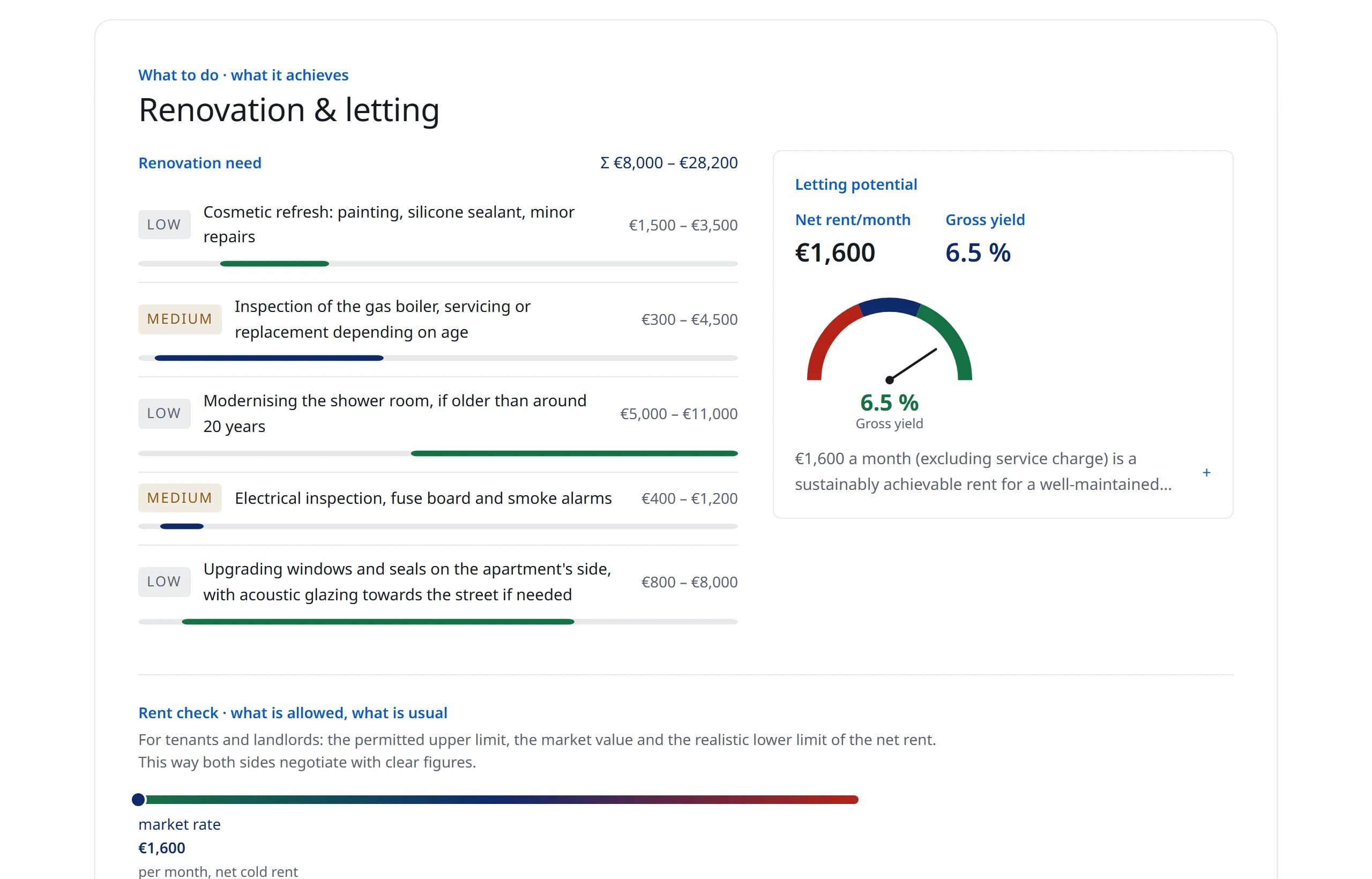Click the market rate slider handle
Viewport: 1372px width, 879px height.
(138, 800)
